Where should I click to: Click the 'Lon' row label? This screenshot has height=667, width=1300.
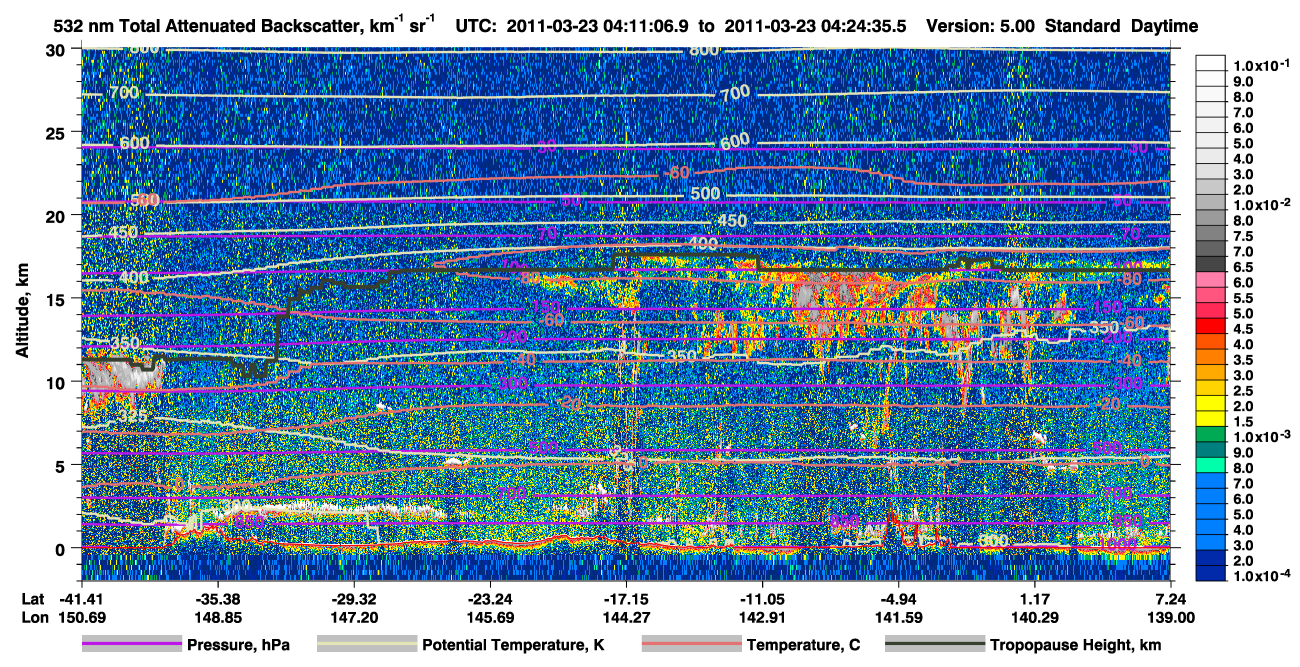pos(33,617)
